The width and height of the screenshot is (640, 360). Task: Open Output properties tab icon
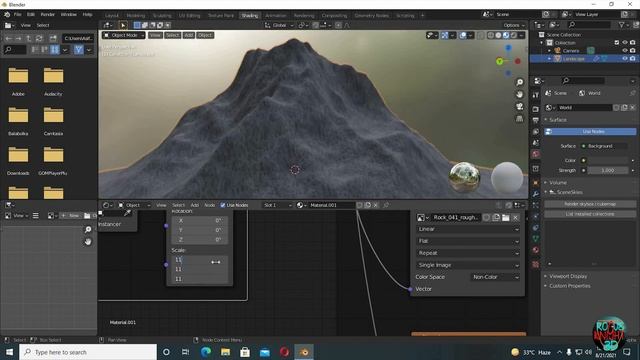tap(536, 120)
